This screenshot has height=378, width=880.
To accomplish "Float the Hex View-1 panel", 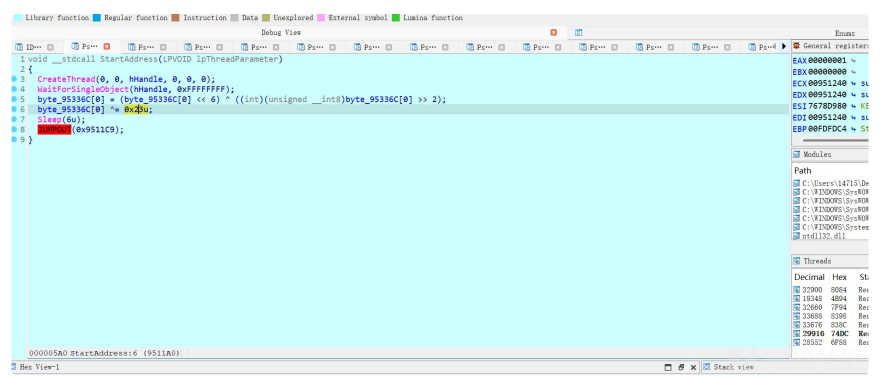I will 681,367.
